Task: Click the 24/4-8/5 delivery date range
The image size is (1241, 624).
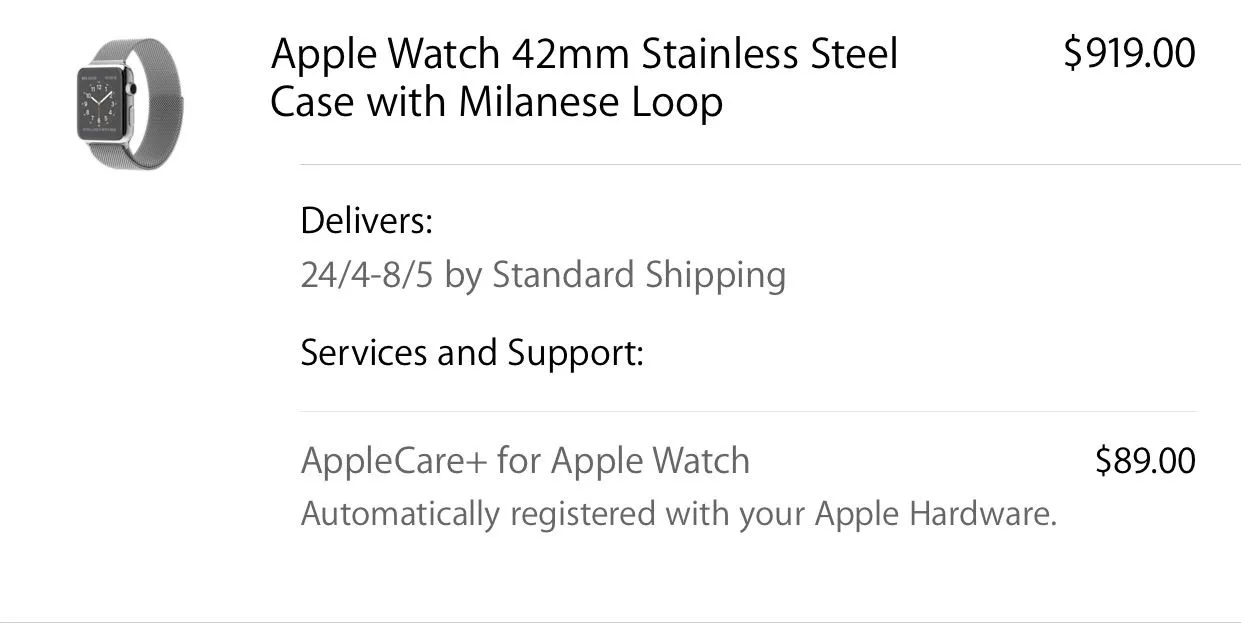Action: coord(367,275)
